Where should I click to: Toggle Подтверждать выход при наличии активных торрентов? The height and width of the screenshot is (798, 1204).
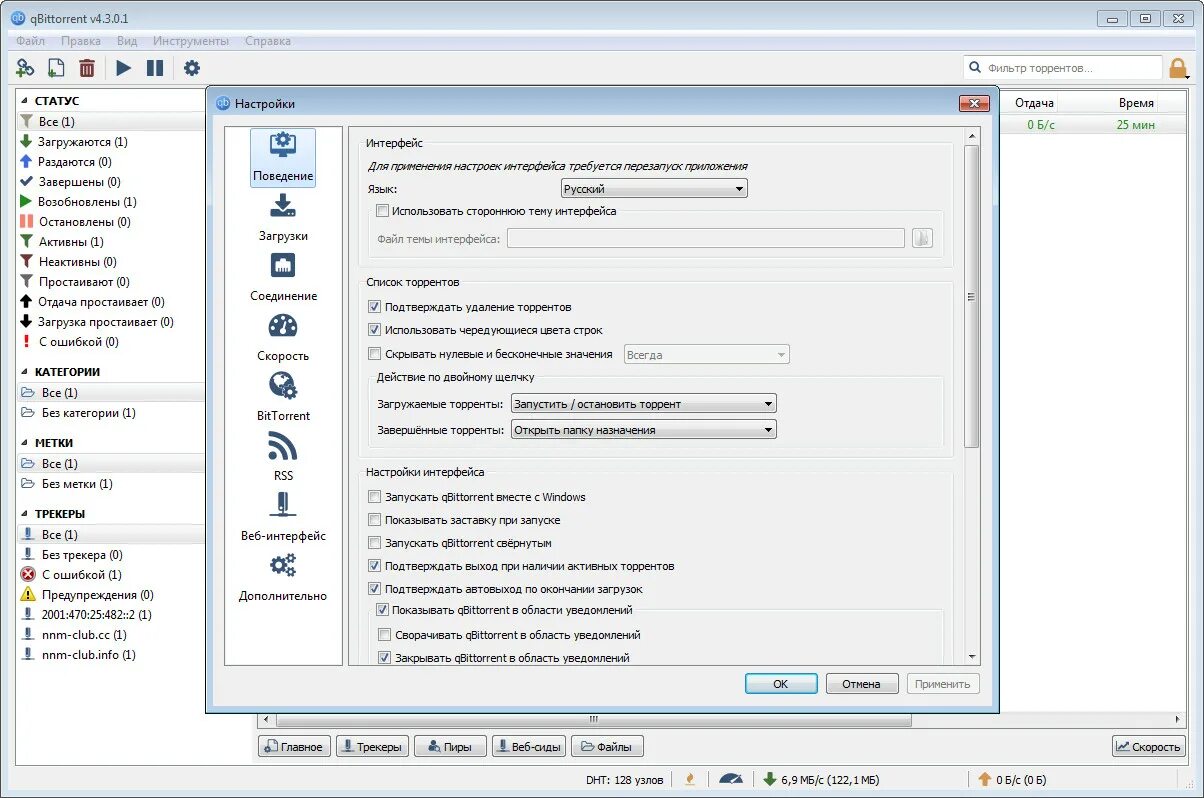click(x=375, y=566)
